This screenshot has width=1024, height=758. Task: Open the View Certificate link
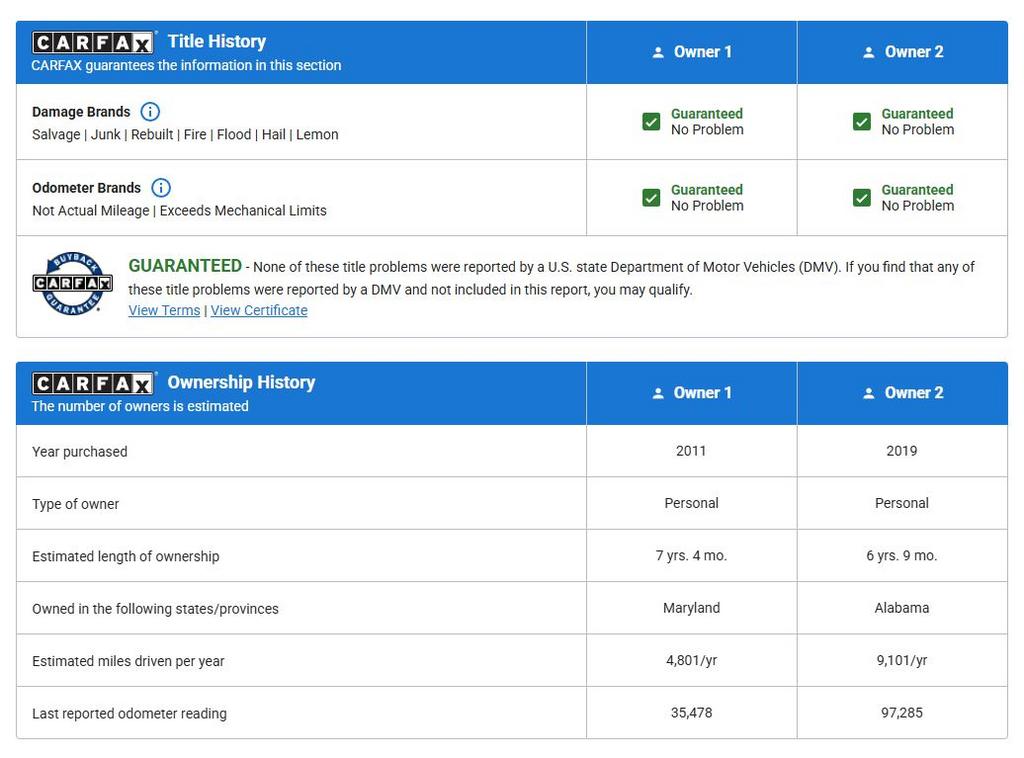[259, 310]
